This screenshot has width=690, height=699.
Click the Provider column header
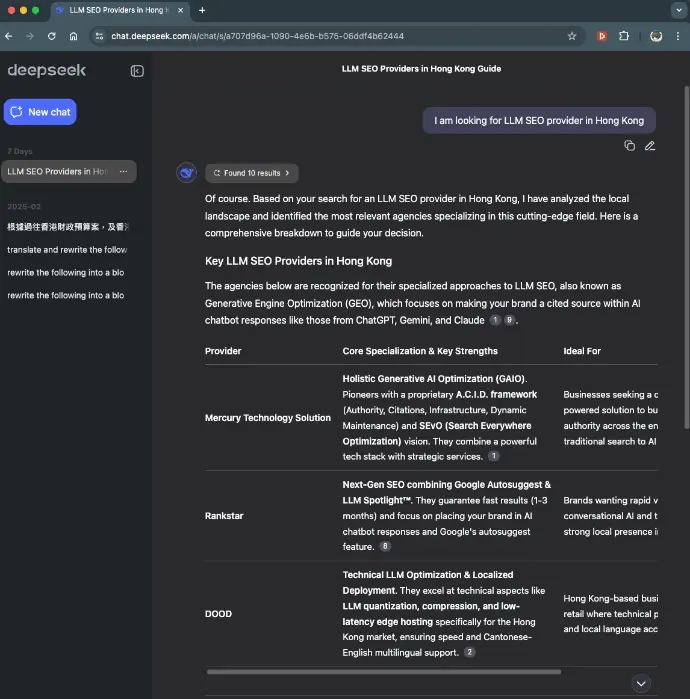tap(223, 351)
